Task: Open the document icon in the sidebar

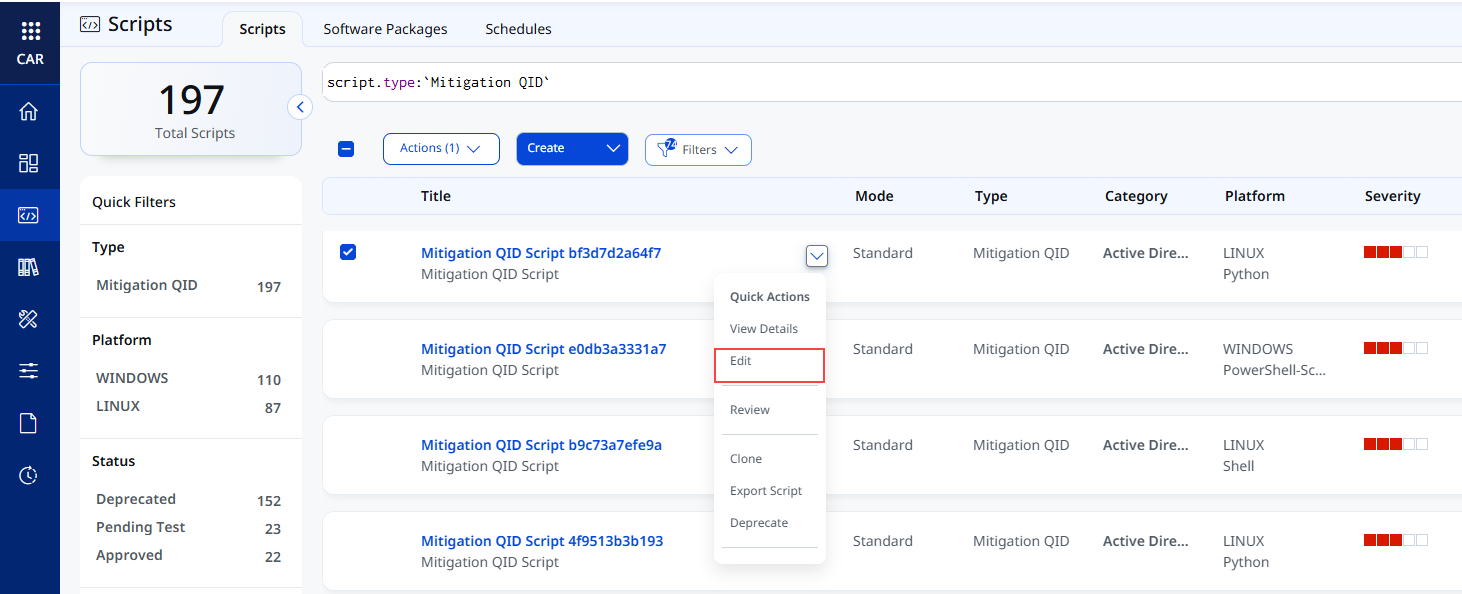Action: click(x=29, y=423)
